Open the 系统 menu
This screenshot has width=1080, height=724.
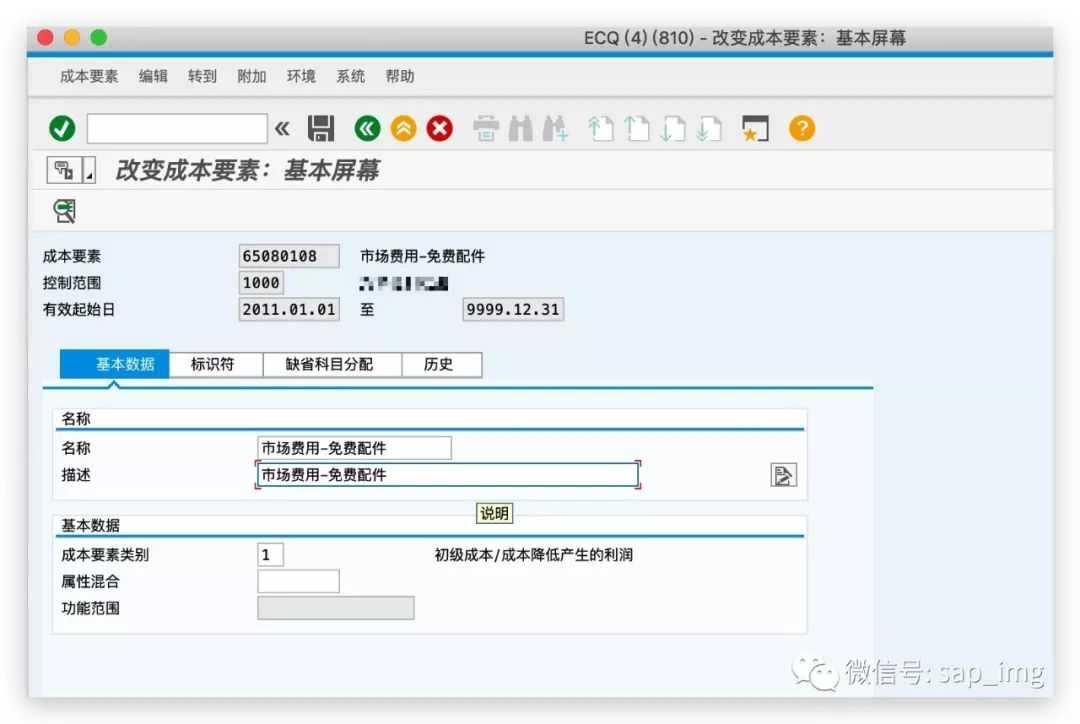351,76
